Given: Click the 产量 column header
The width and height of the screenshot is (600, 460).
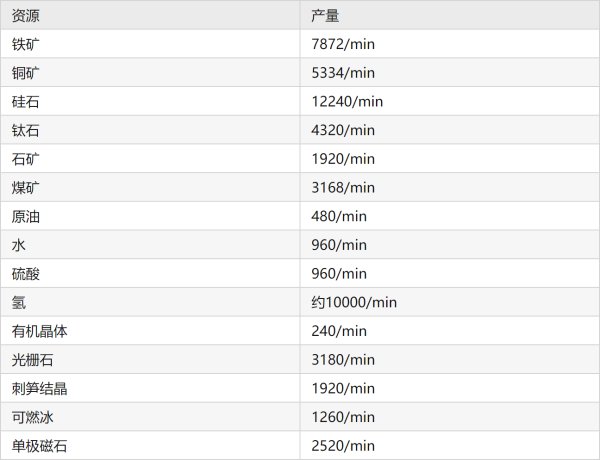Looking at the screenshot, I should coord(325,16).
